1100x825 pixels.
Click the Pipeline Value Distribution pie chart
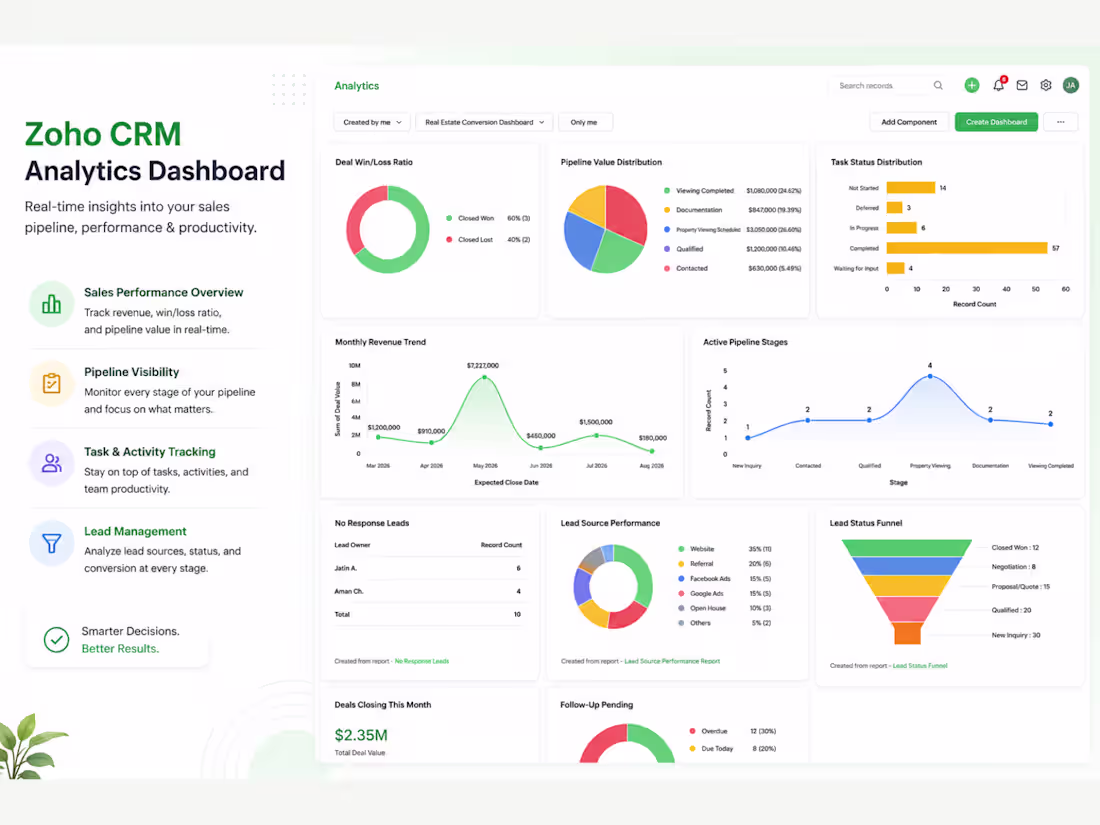click(605, 229)
